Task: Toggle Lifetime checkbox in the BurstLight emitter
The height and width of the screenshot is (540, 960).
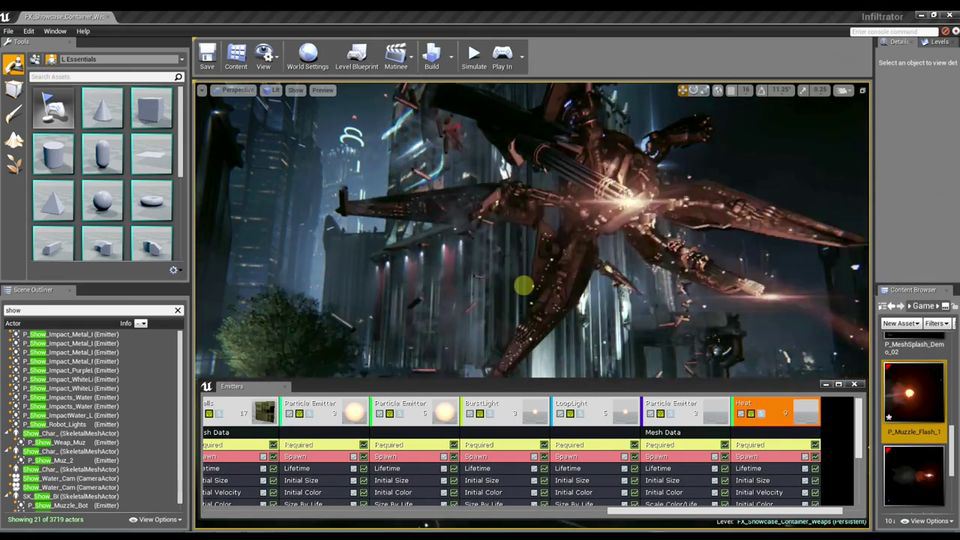Action: click(x=544, y=468)
